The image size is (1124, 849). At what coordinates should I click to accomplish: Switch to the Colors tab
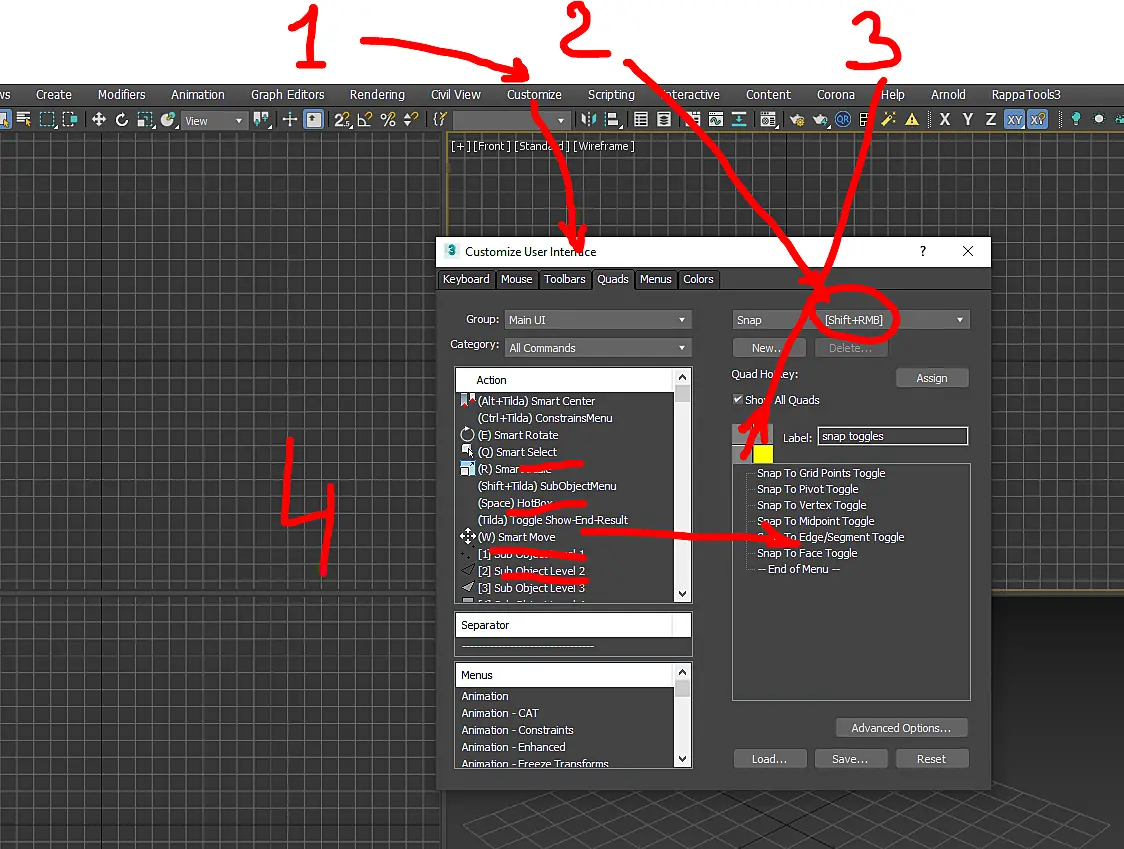[x=698, y=280]
